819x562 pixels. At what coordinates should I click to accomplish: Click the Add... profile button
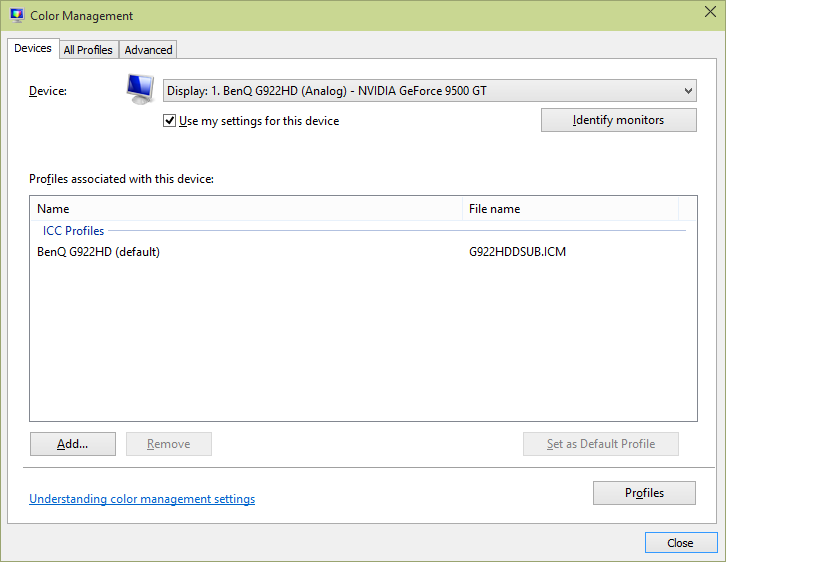(72, 444)
